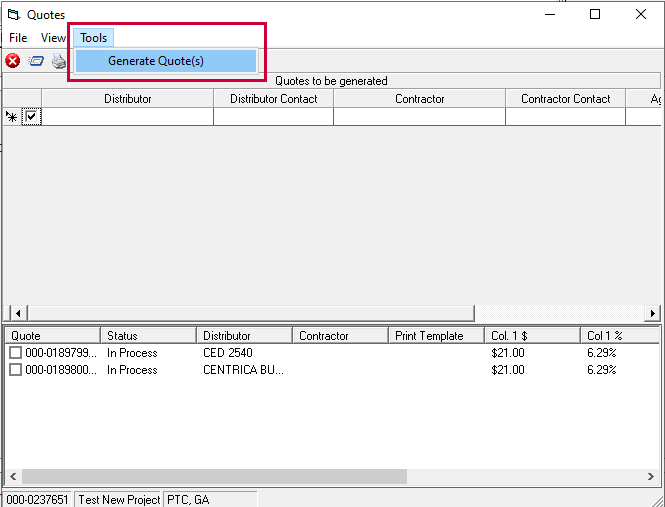665x507 pixels.
Task: Click the red X delete toolbar icon
Action: tap(13, 61)
